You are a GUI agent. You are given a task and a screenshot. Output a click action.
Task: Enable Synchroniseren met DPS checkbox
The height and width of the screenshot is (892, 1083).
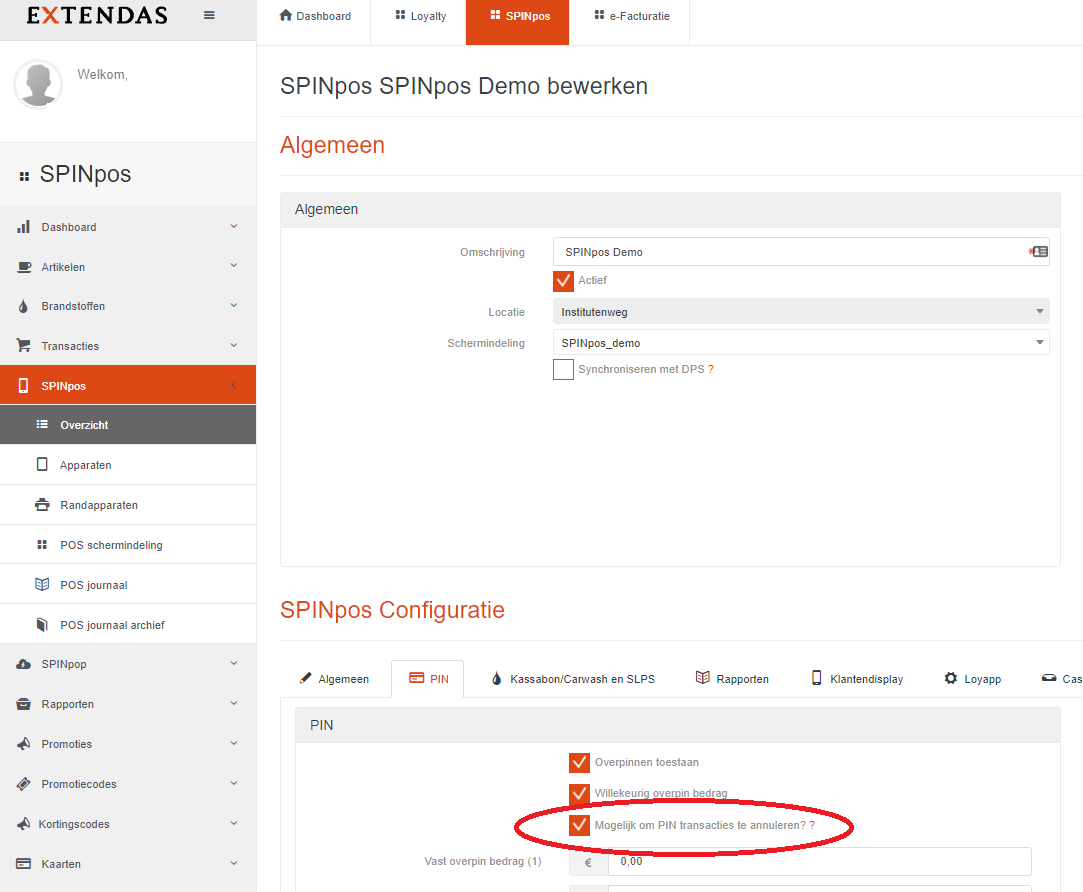tap(564, 370)
